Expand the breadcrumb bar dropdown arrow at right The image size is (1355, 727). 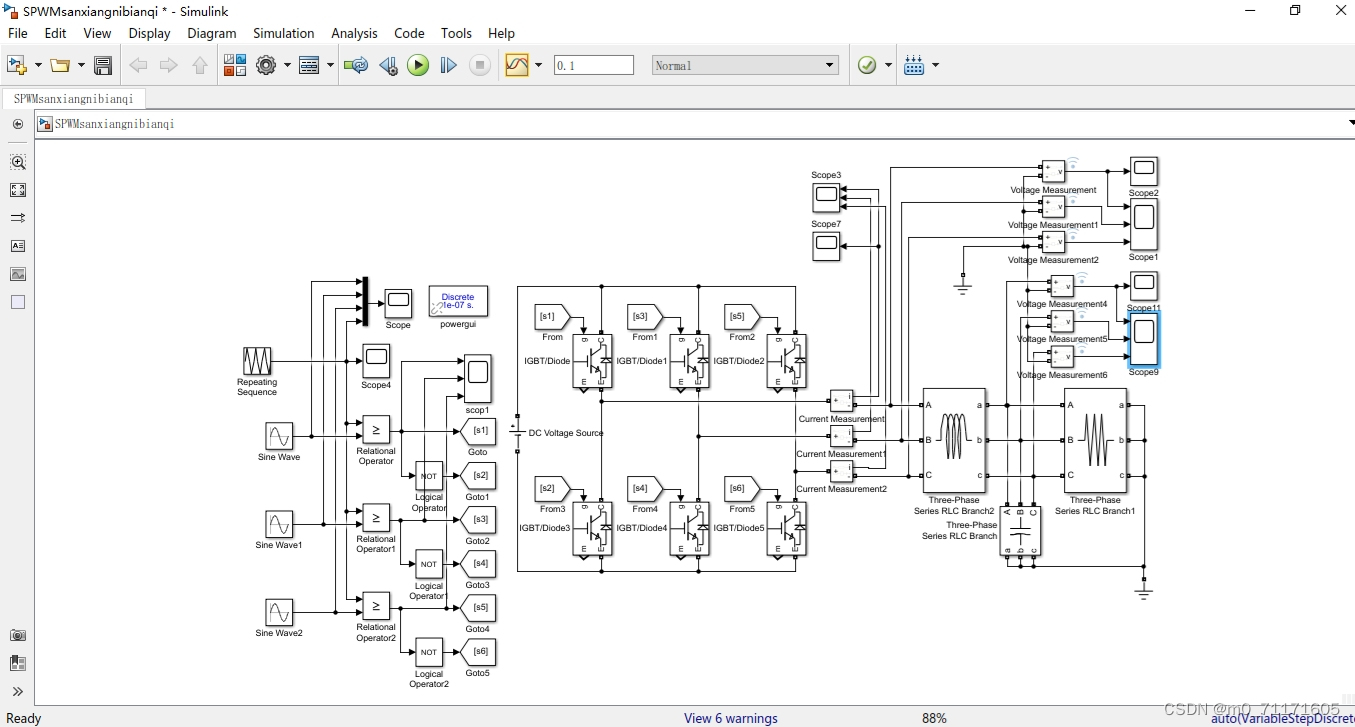point(1350,123)
